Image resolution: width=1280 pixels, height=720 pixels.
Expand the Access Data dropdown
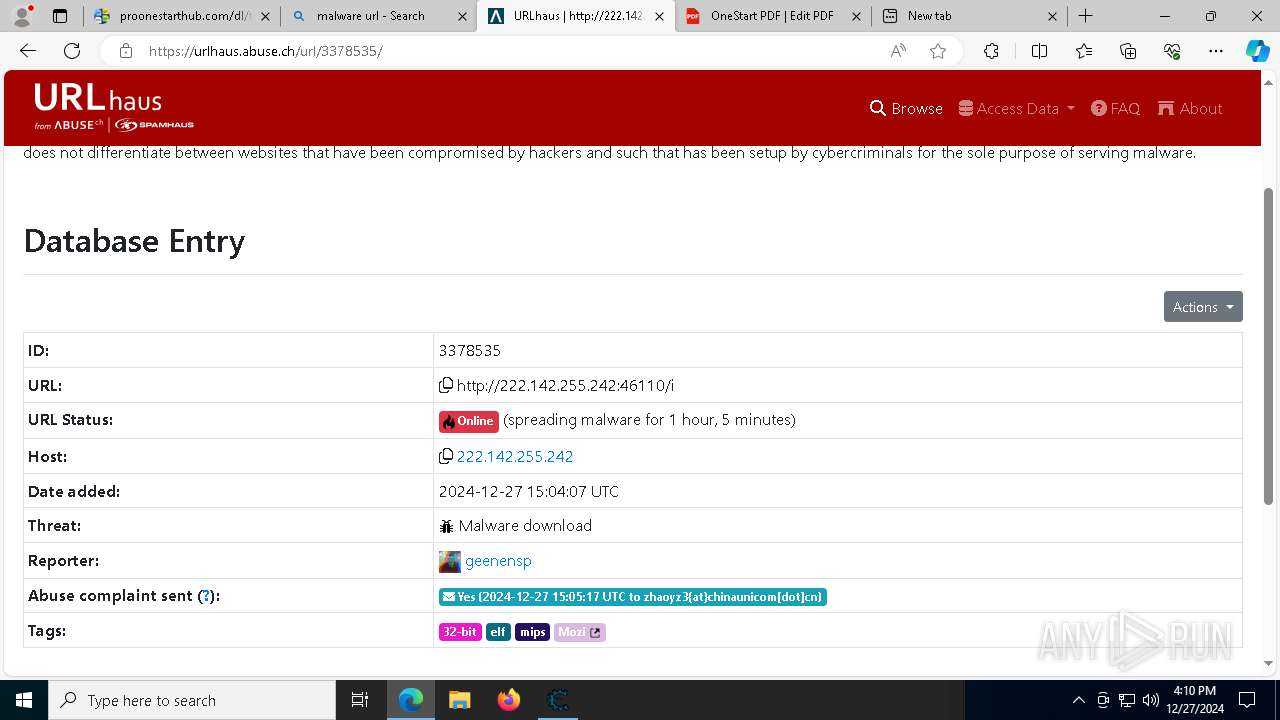(x=1016, y=108)
